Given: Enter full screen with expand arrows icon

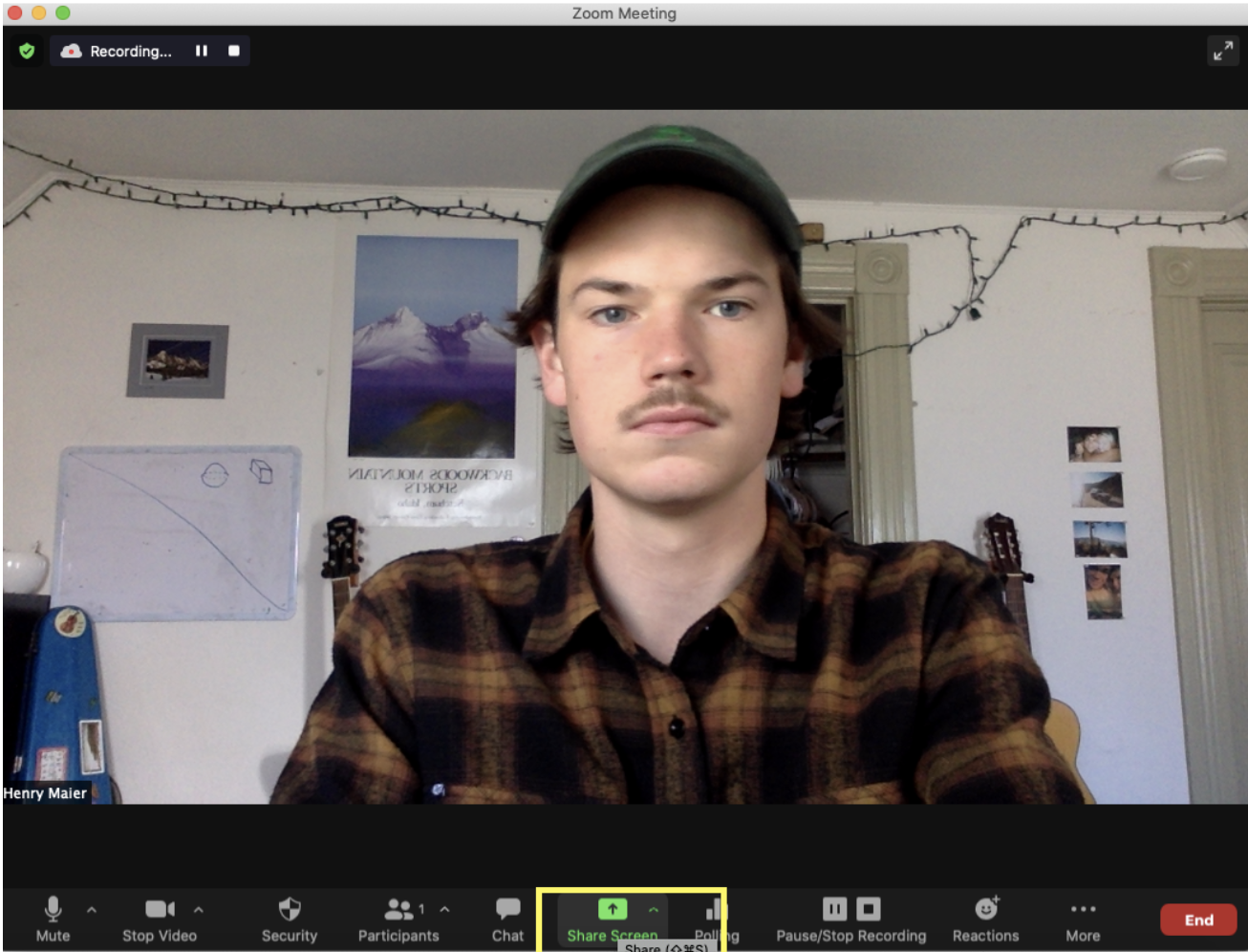Looking at the screenshot, I should coord(1222,51).
